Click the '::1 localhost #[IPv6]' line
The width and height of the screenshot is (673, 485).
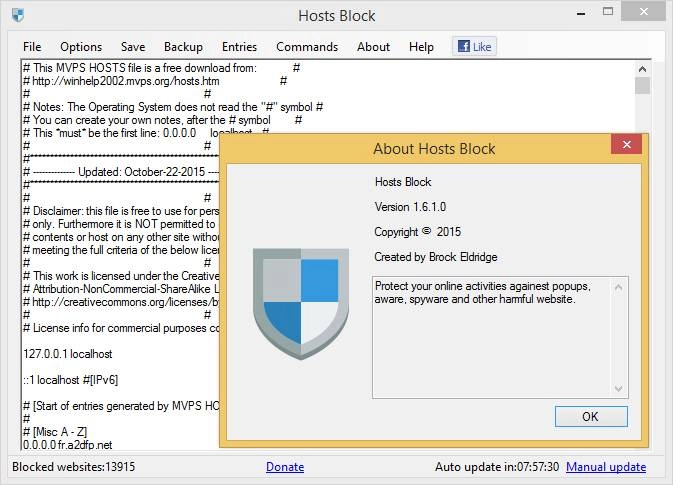click(x=70, y=380)
